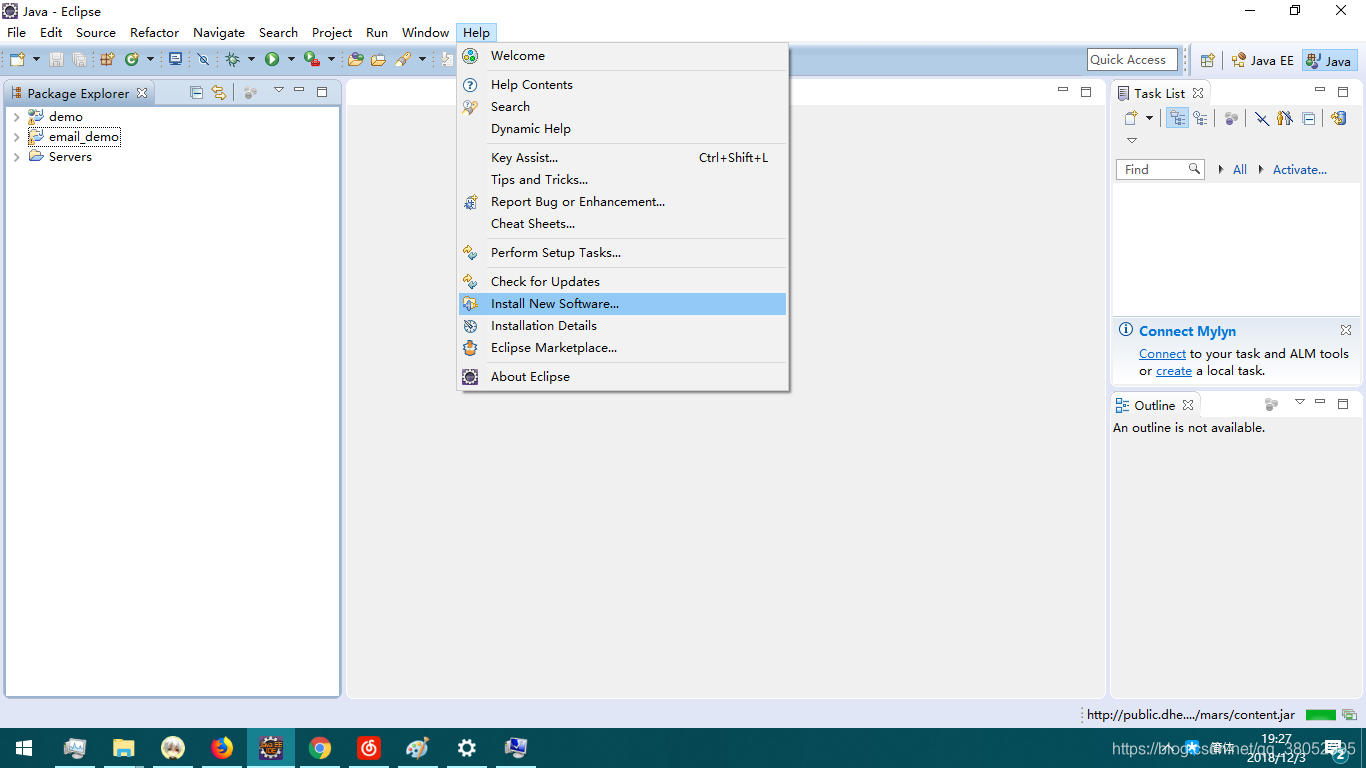The image size is (1366, 768).
Task: Toggle Skip All Breakpoints icon
Action: pos(203,60)
